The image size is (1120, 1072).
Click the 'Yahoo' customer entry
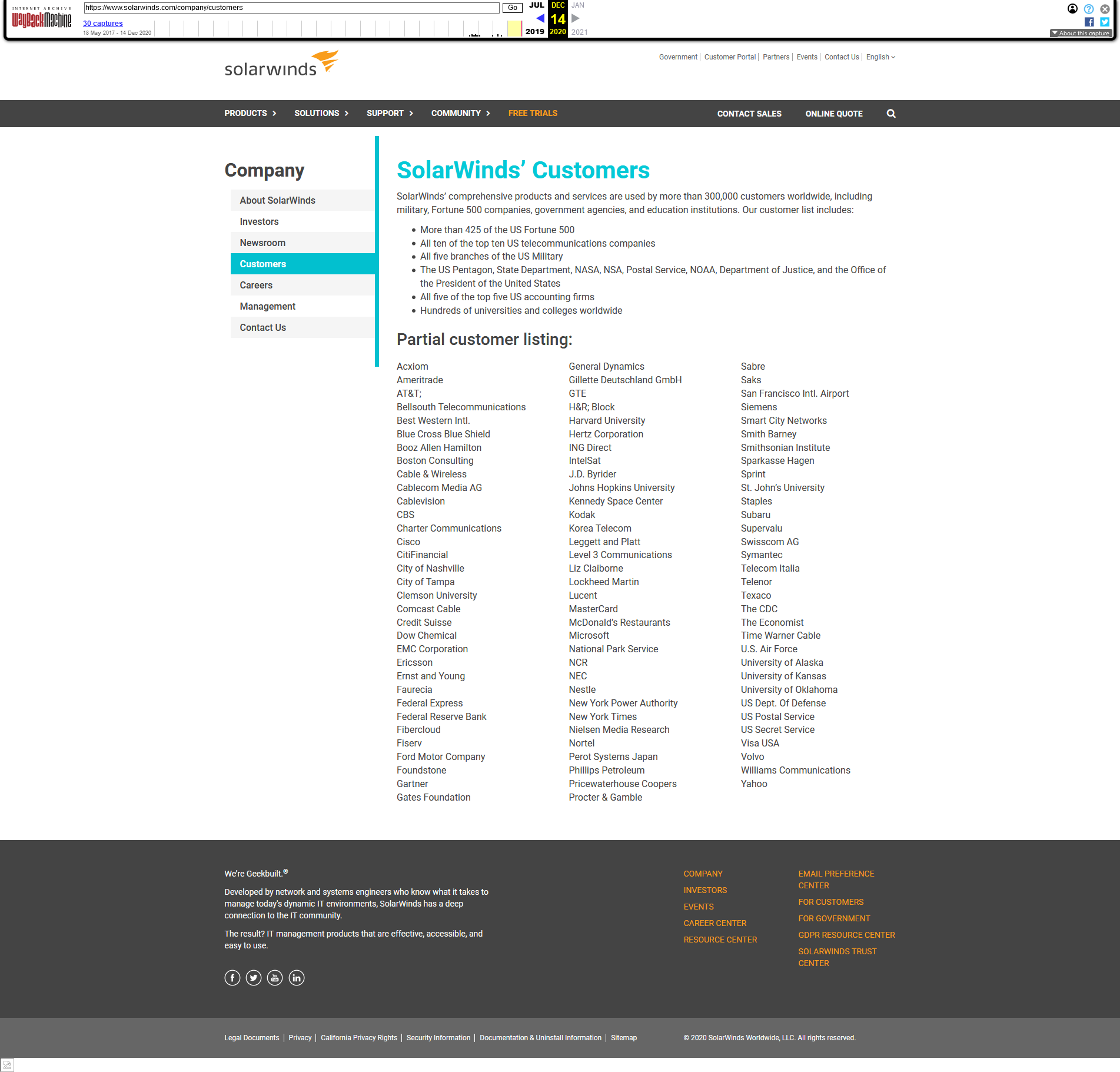pos(753,784)
